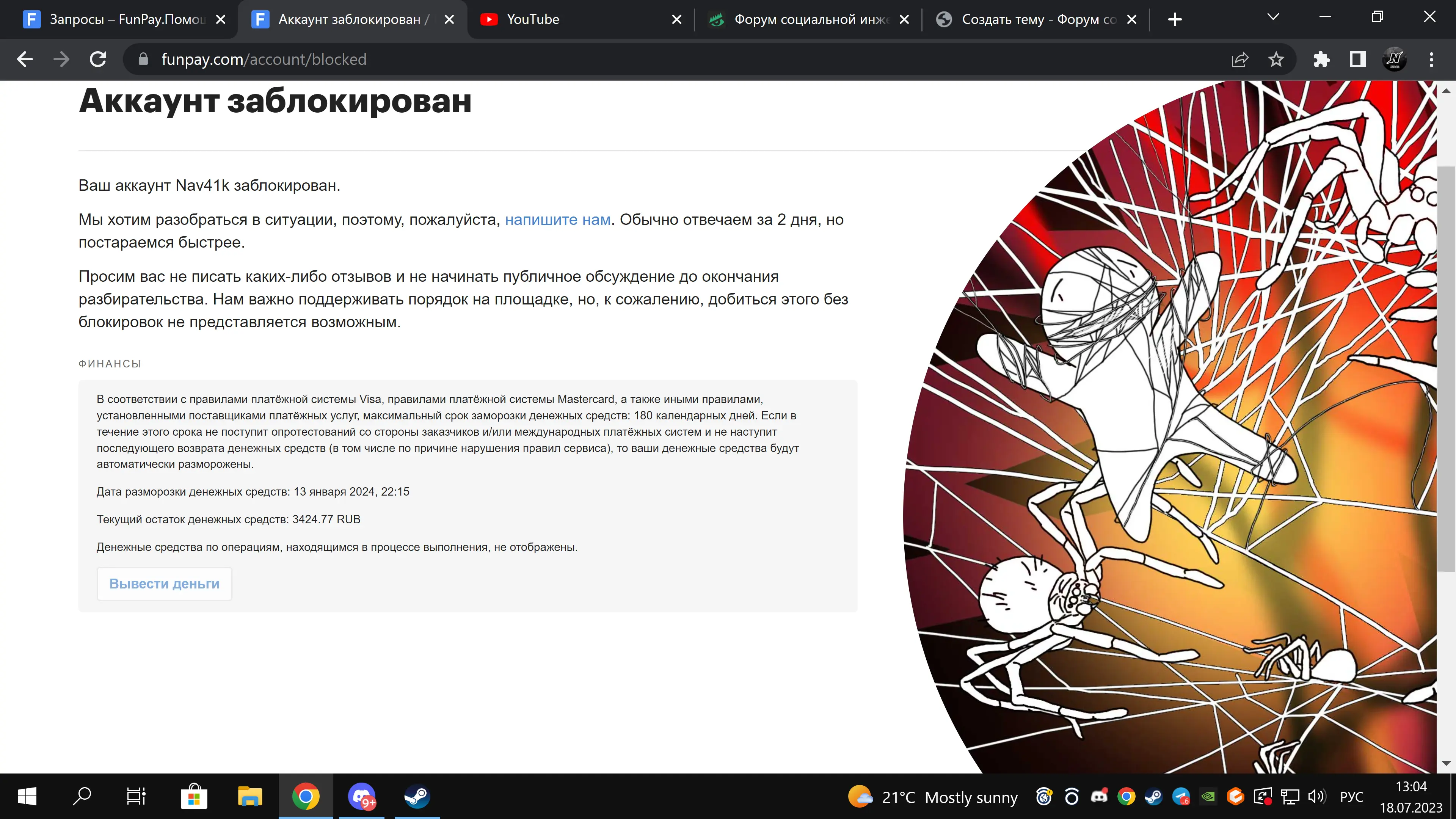
Task: Open the volume control in system tray
Action: coord(1316,797)
